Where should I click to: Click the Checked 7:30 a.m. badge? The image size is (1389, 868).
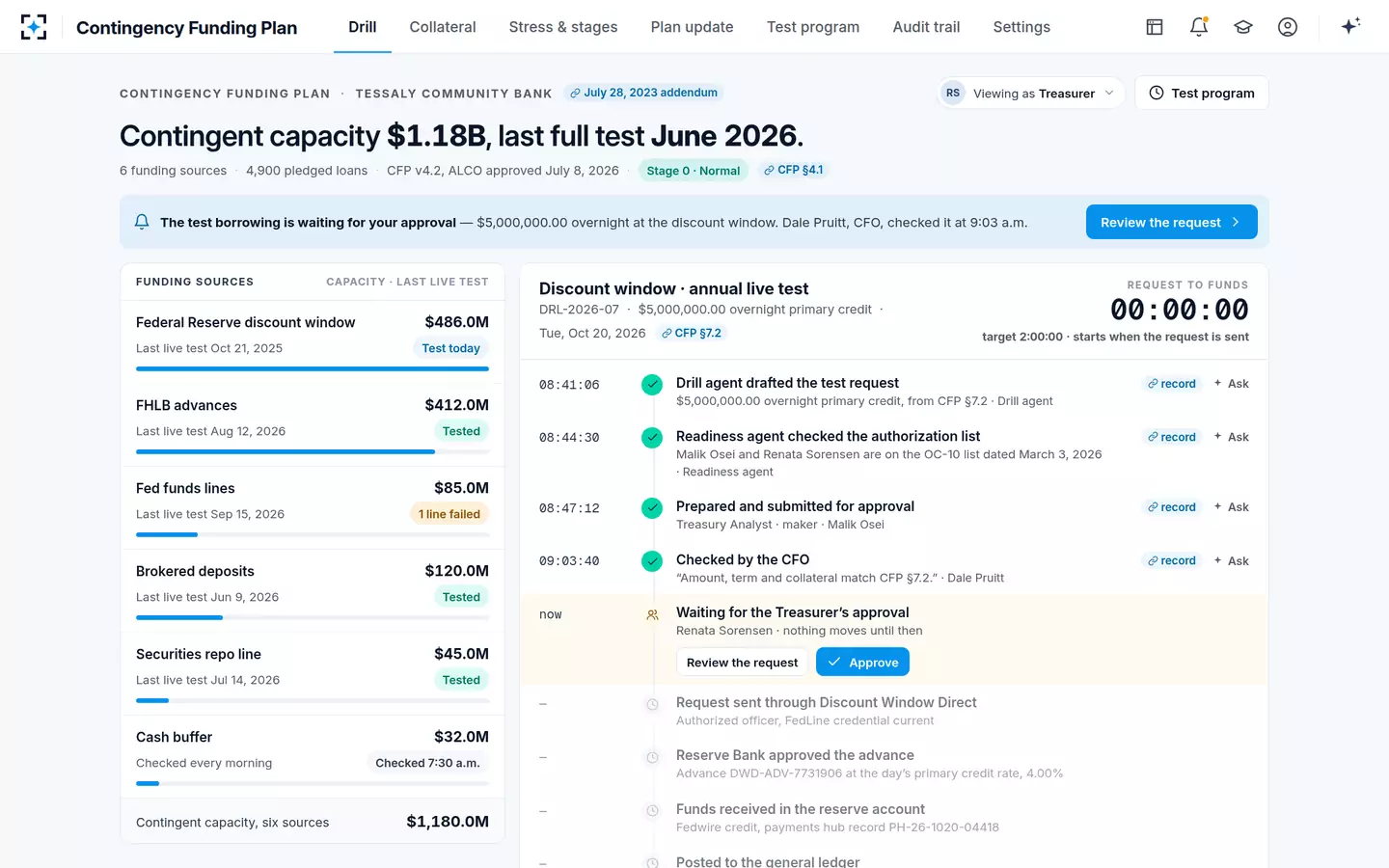point(427,763)
